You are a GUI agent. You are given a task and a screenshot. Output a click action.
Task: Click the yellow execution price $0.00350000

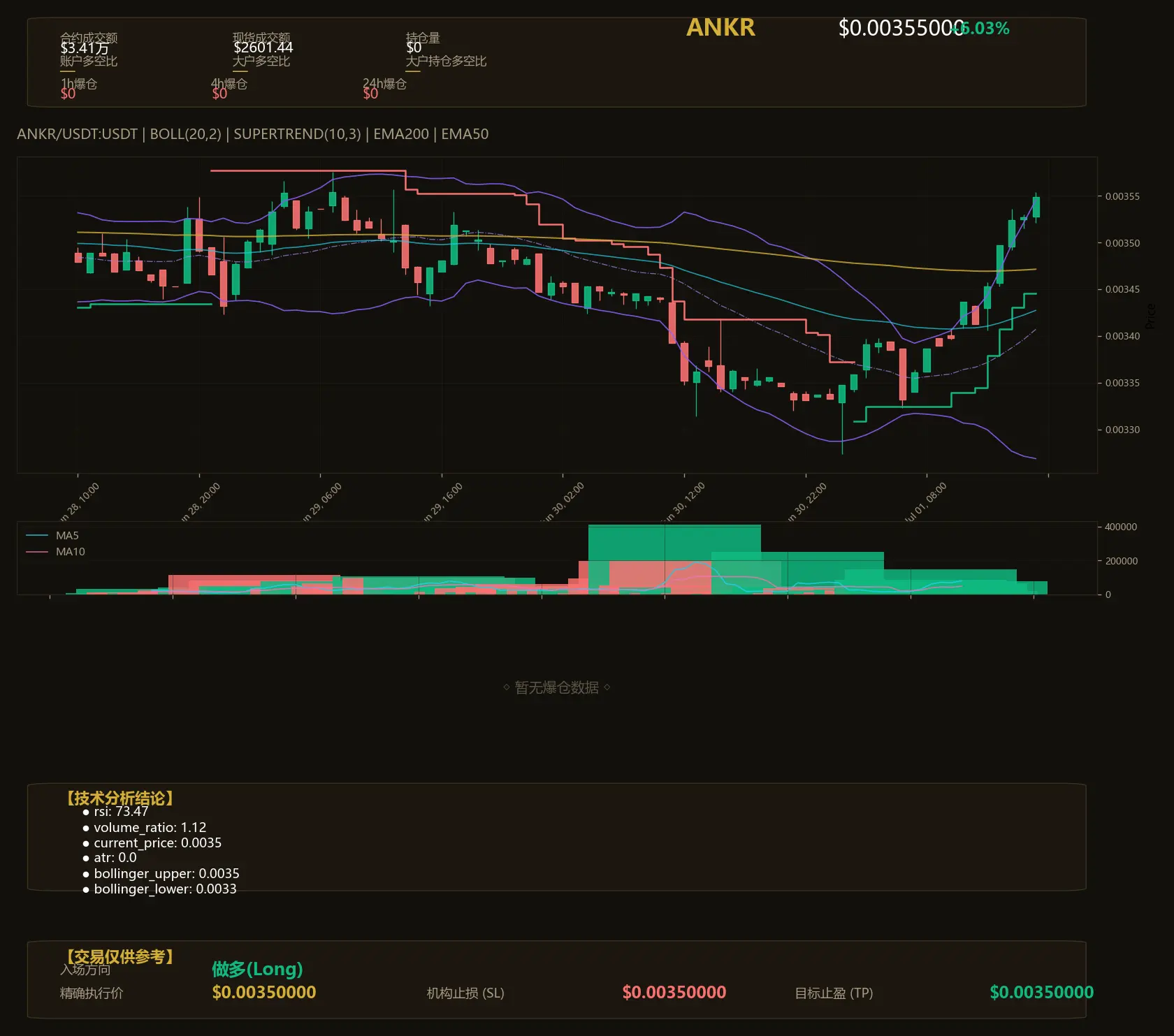264,992
